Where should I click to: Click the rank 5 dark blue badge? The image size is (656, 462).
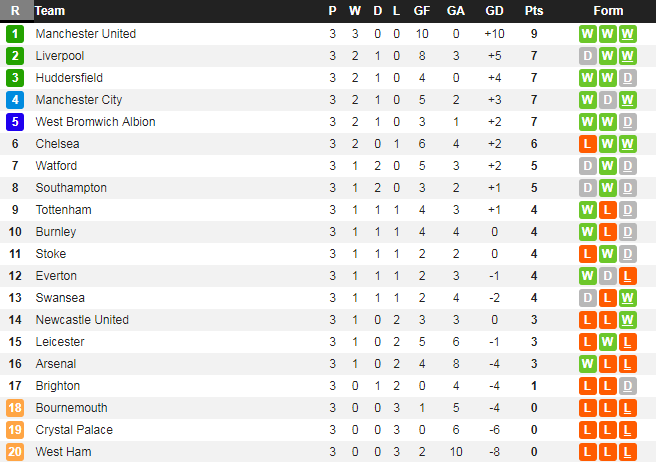pos(15,122)
